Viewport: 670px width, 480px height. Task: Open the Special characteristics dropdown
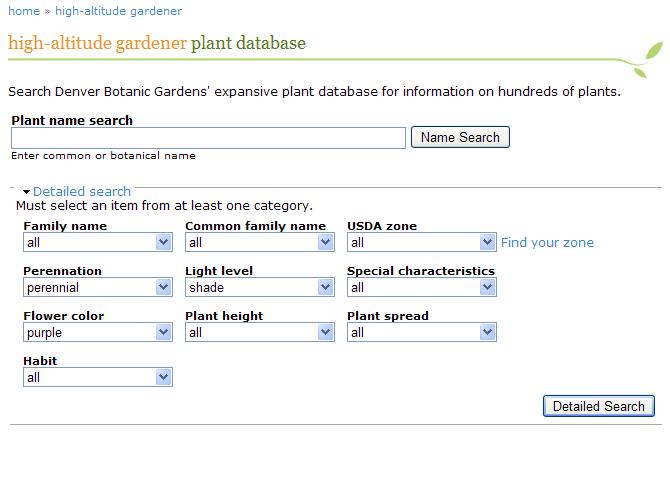pyautogui.click(x=422, y=287)
